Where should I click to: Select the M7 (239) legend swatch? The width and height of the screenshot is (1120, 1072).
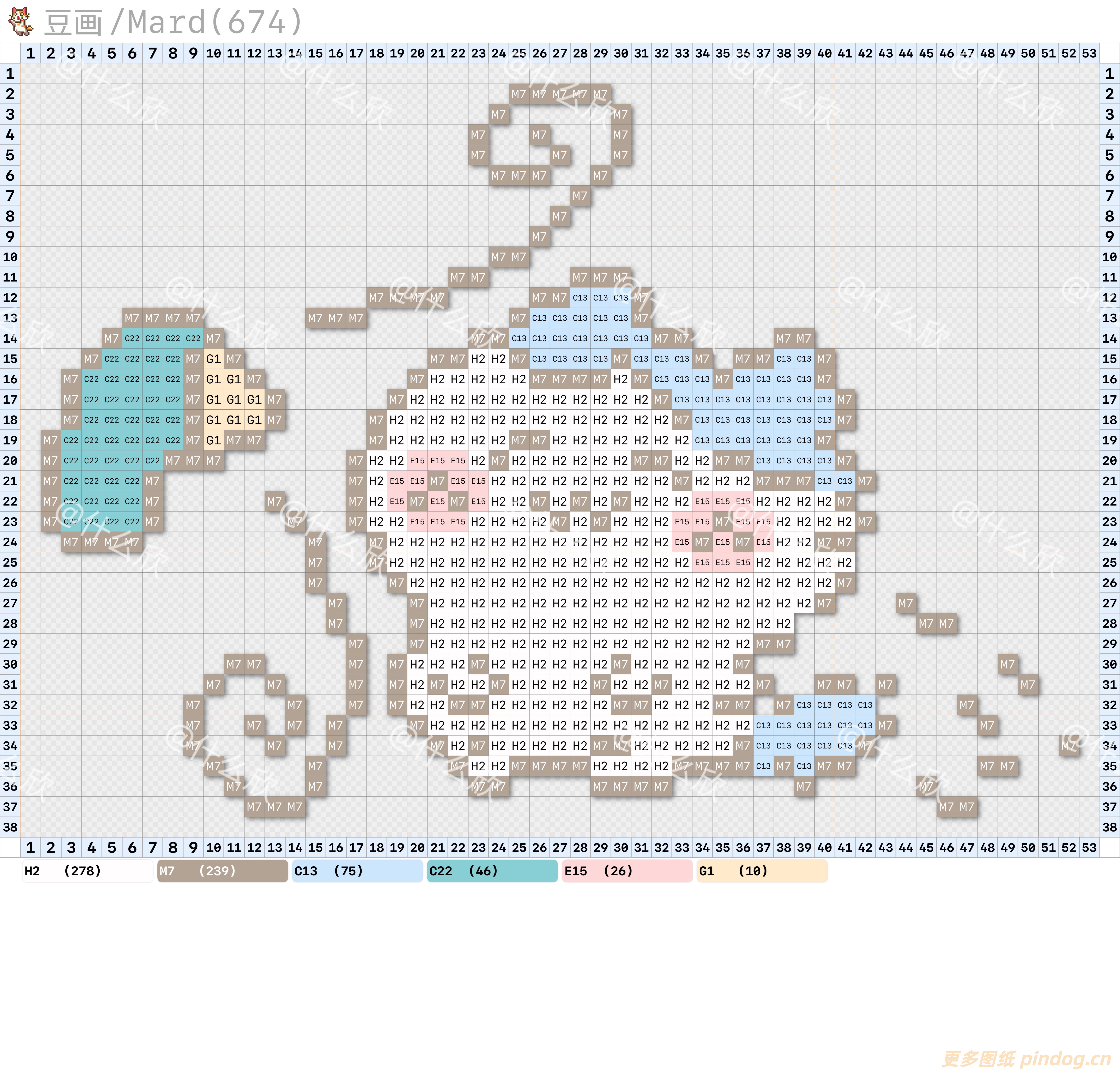[x=223, y=871]
